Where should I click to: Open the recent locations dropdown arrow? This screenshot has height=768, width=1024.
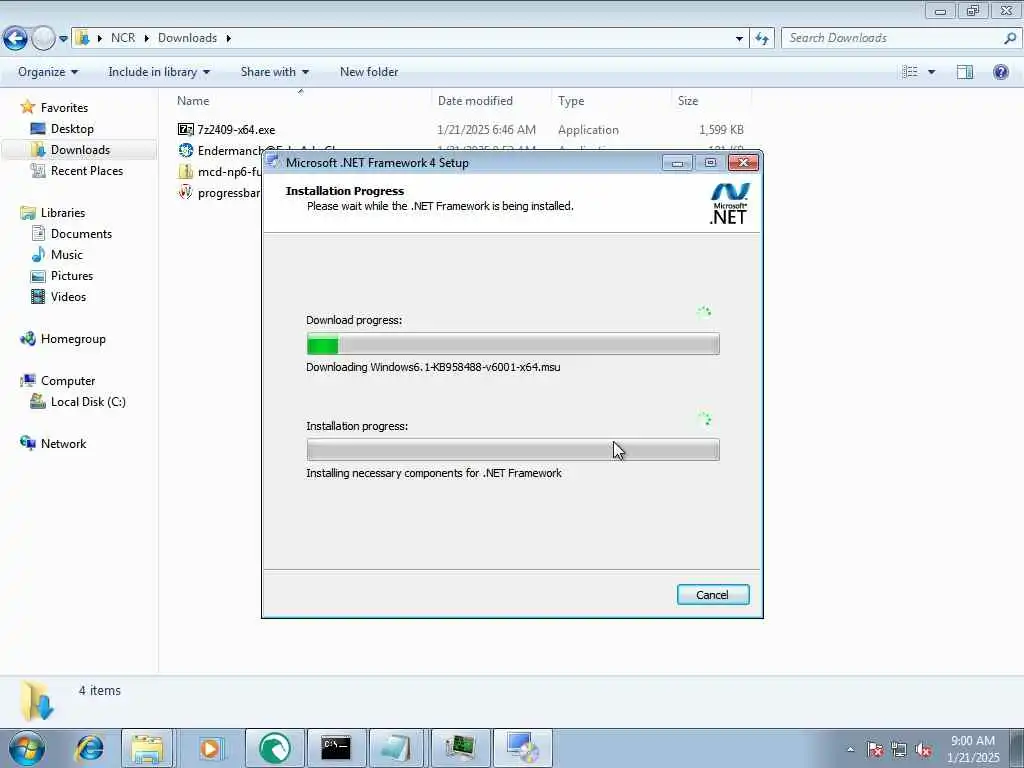[x=63, y=39]
